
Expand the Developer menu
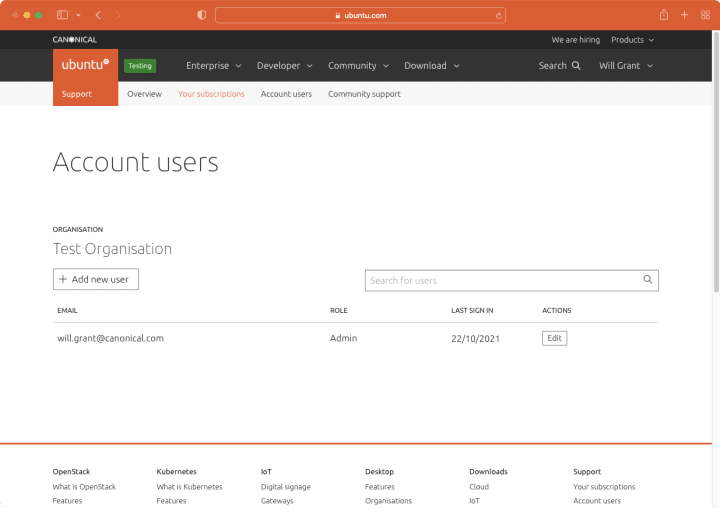(285, 66)
